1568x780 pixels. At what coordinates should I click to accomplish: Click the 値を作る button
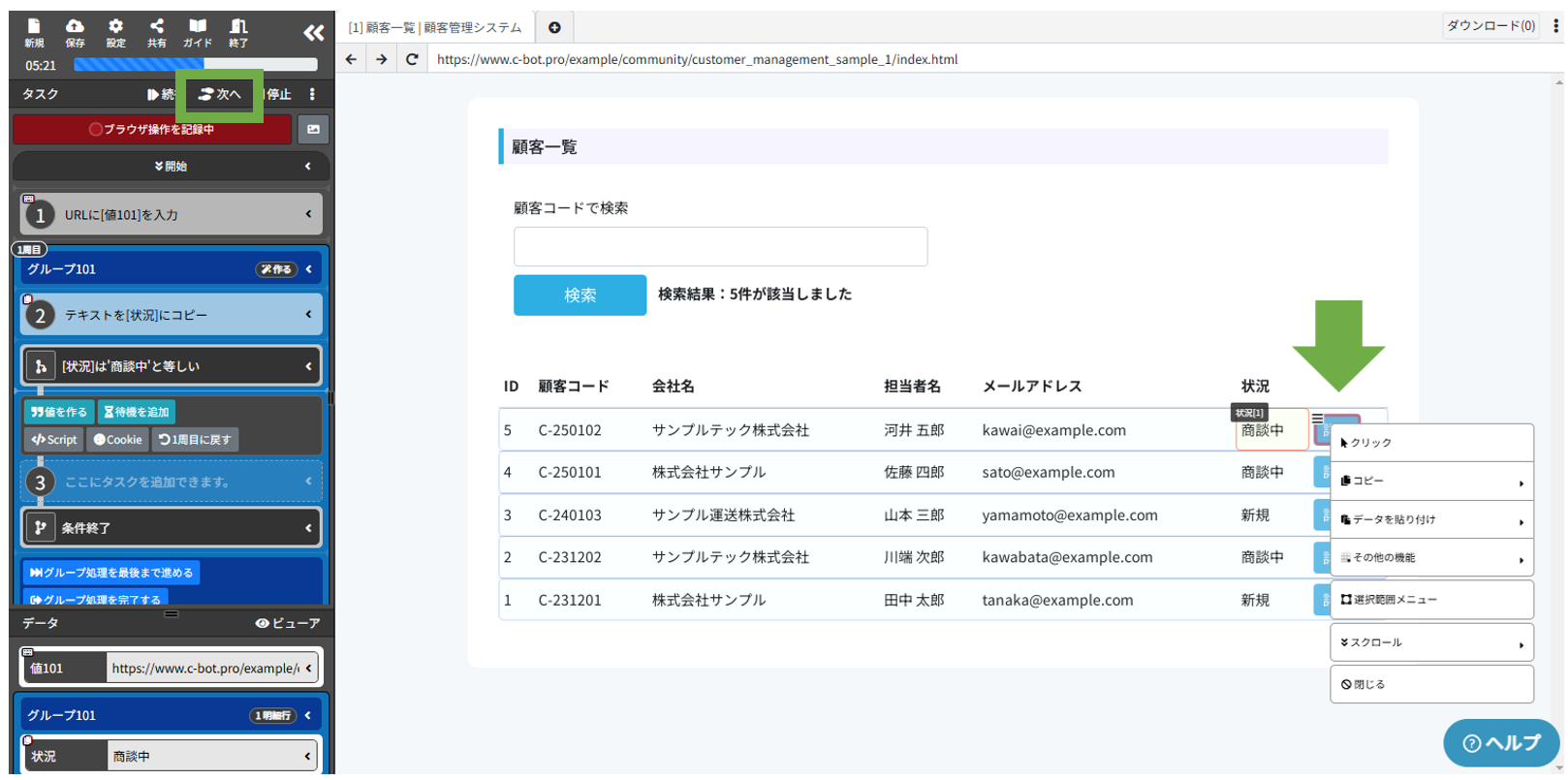click(59, 412)
